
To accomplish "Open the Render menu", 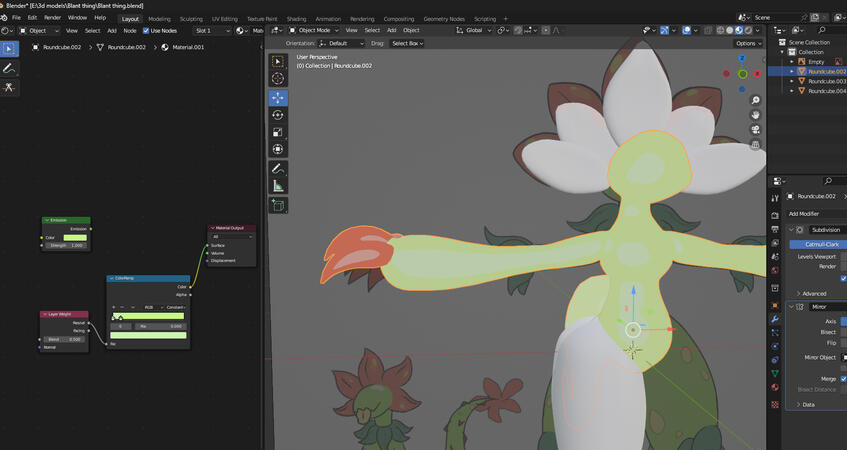I will coord(52,18).
